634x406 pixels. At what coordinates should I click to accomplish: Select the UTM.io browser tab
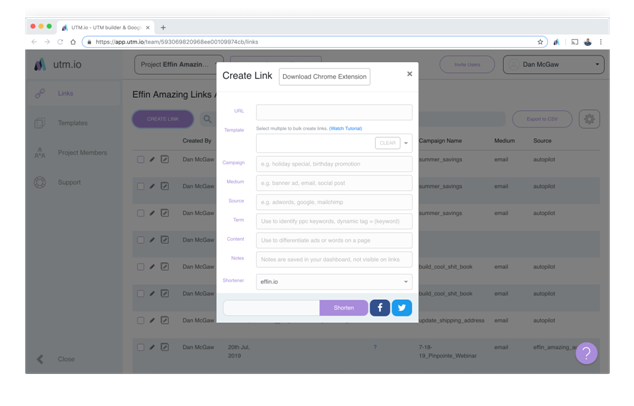click(x=106, y=27)
